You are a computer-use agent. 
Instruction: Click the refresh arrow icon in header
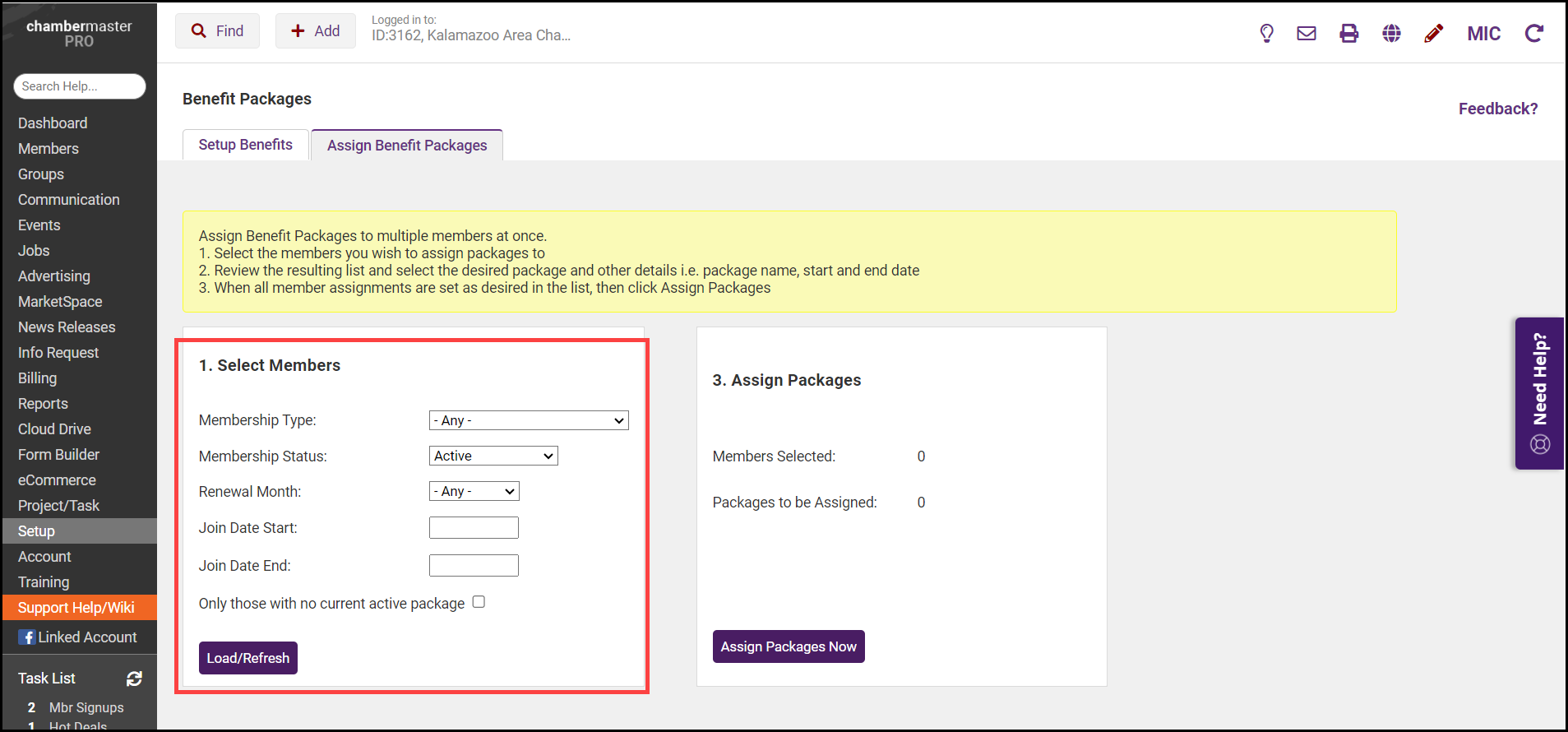(x=1533, y=33)
